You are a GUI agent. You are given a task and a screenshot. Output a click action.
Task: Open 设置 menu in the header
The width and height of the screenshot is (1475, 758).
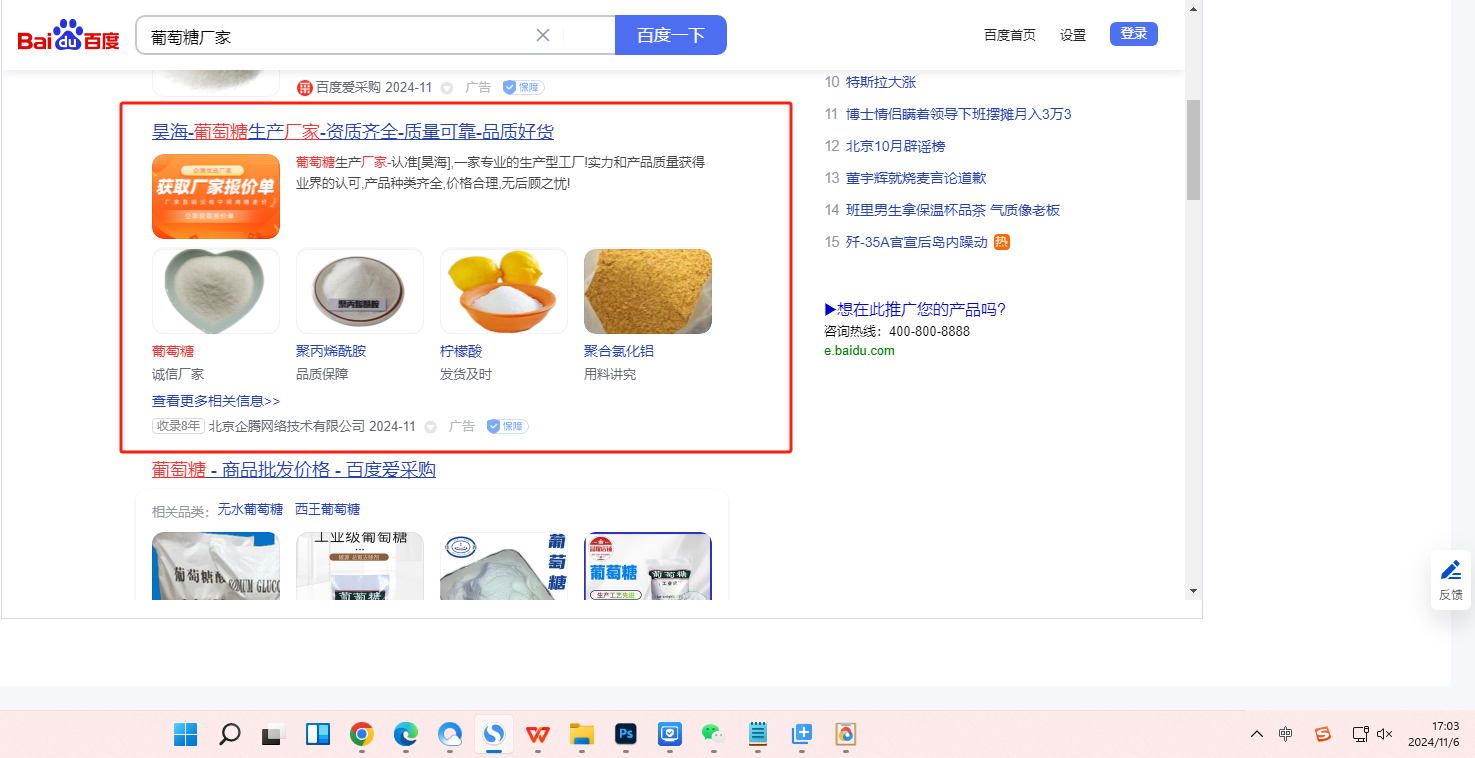1073,35
